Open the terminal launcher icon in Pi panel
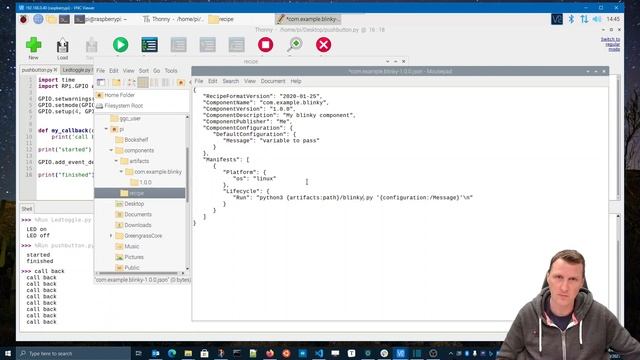 click(x=64, y=19)
